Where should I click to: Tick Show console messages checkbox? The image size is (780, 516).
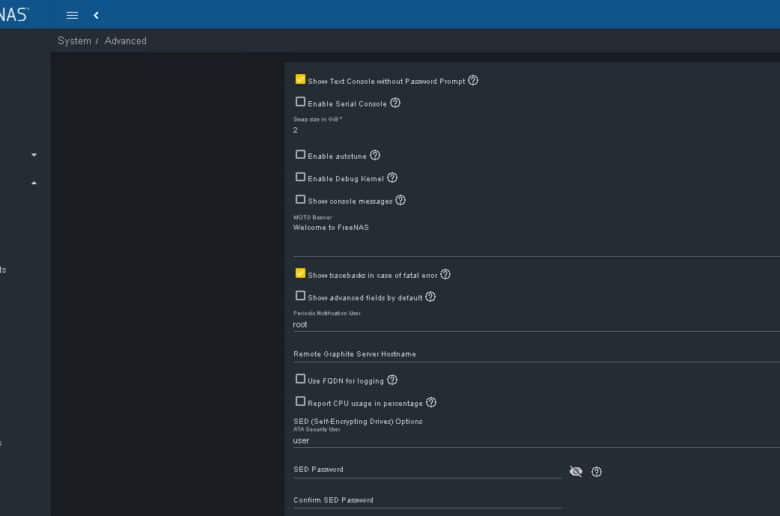pyautogui.click(x=300, y=199)
